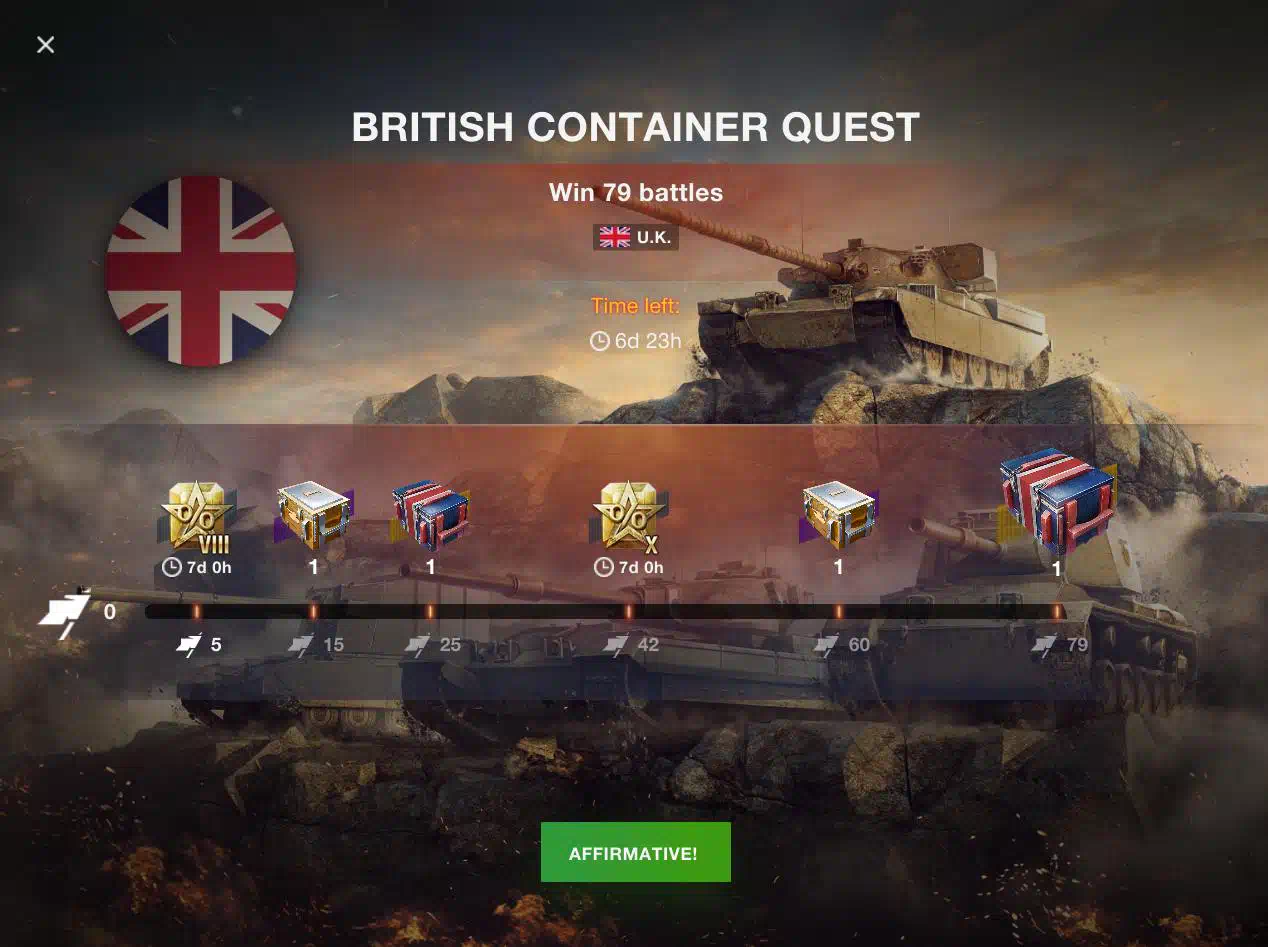Click the large British container at 79 wins
Screen dimensions: 1268x947
1057,503
